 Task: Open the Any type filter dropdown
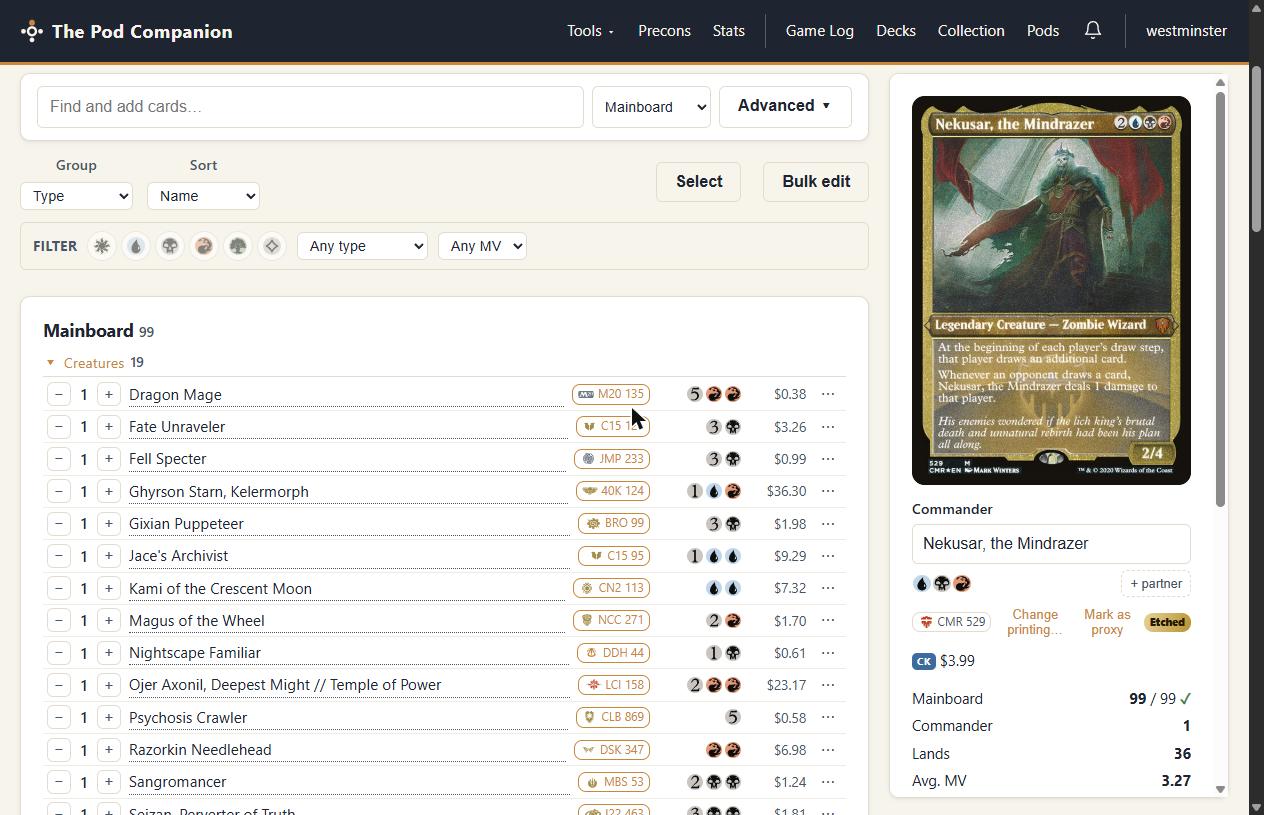click(362, 246)
